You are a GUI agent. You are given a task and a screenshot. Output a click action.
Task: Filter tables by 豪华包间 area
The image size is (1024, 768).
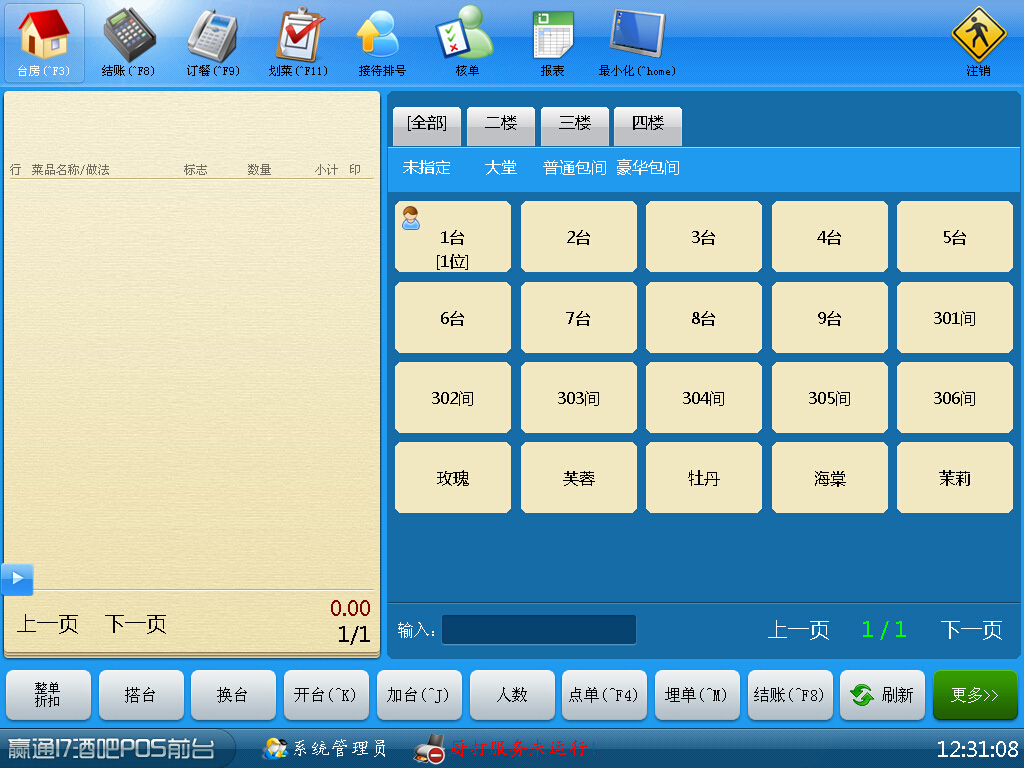tap(648, 168)
